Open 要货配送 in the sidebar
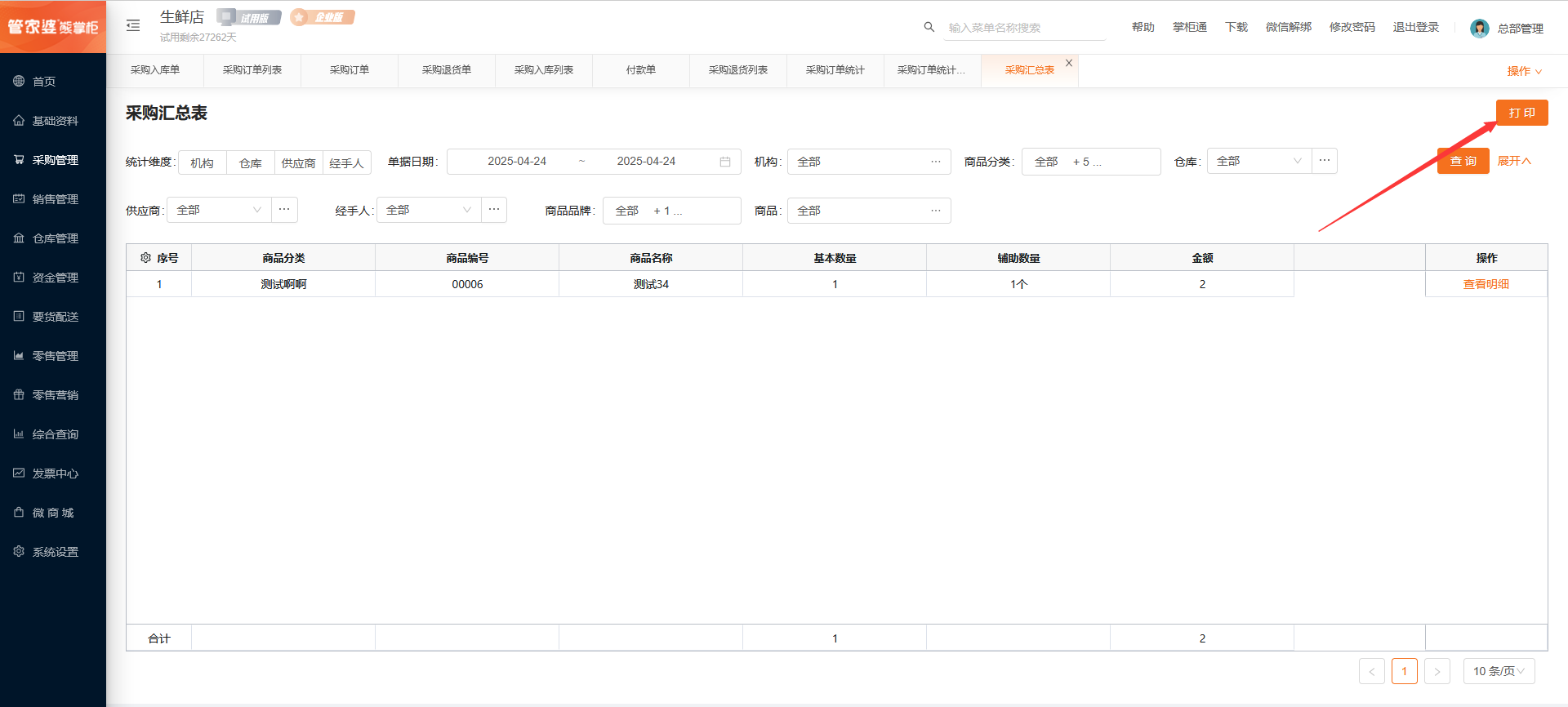Screen dimensions: 1568x707 53,317
